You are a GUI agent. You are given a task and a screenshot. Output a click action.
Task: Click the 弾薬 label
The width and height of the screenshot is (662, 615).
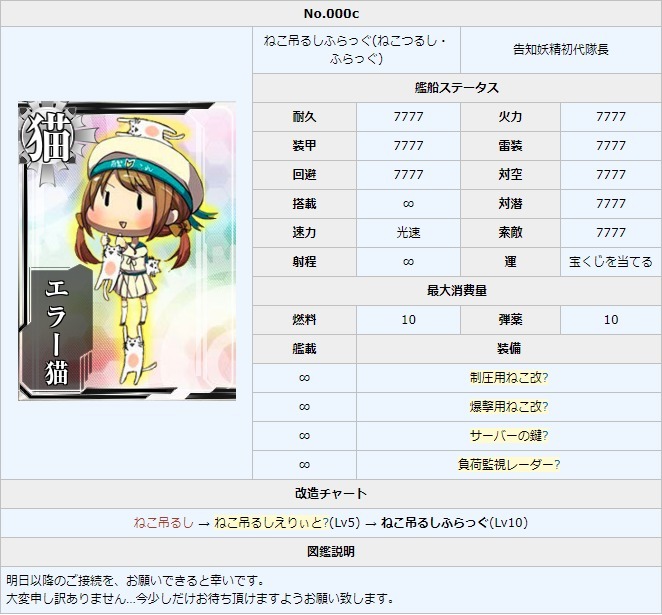[510, 320]
